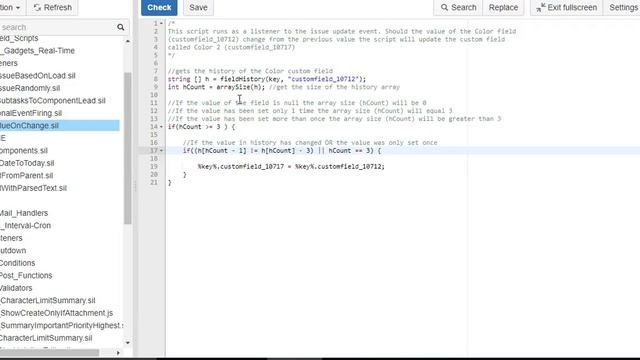Click the file tree vertical scrollbar thumb

click(x=127, y=148)
